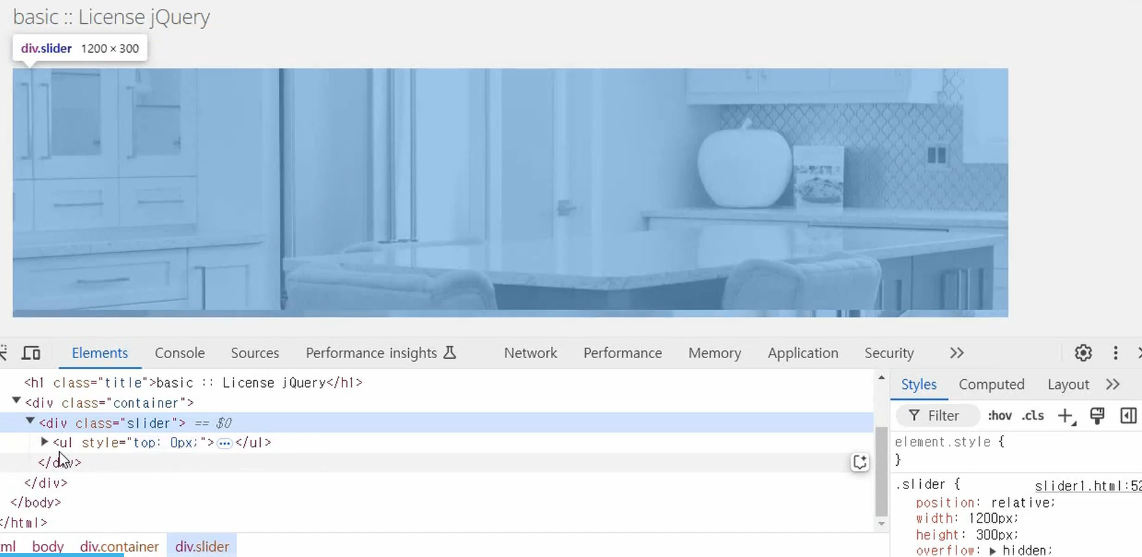
Task: Open the DevTools three-dot customize menu
Action: click(1115, 353)
